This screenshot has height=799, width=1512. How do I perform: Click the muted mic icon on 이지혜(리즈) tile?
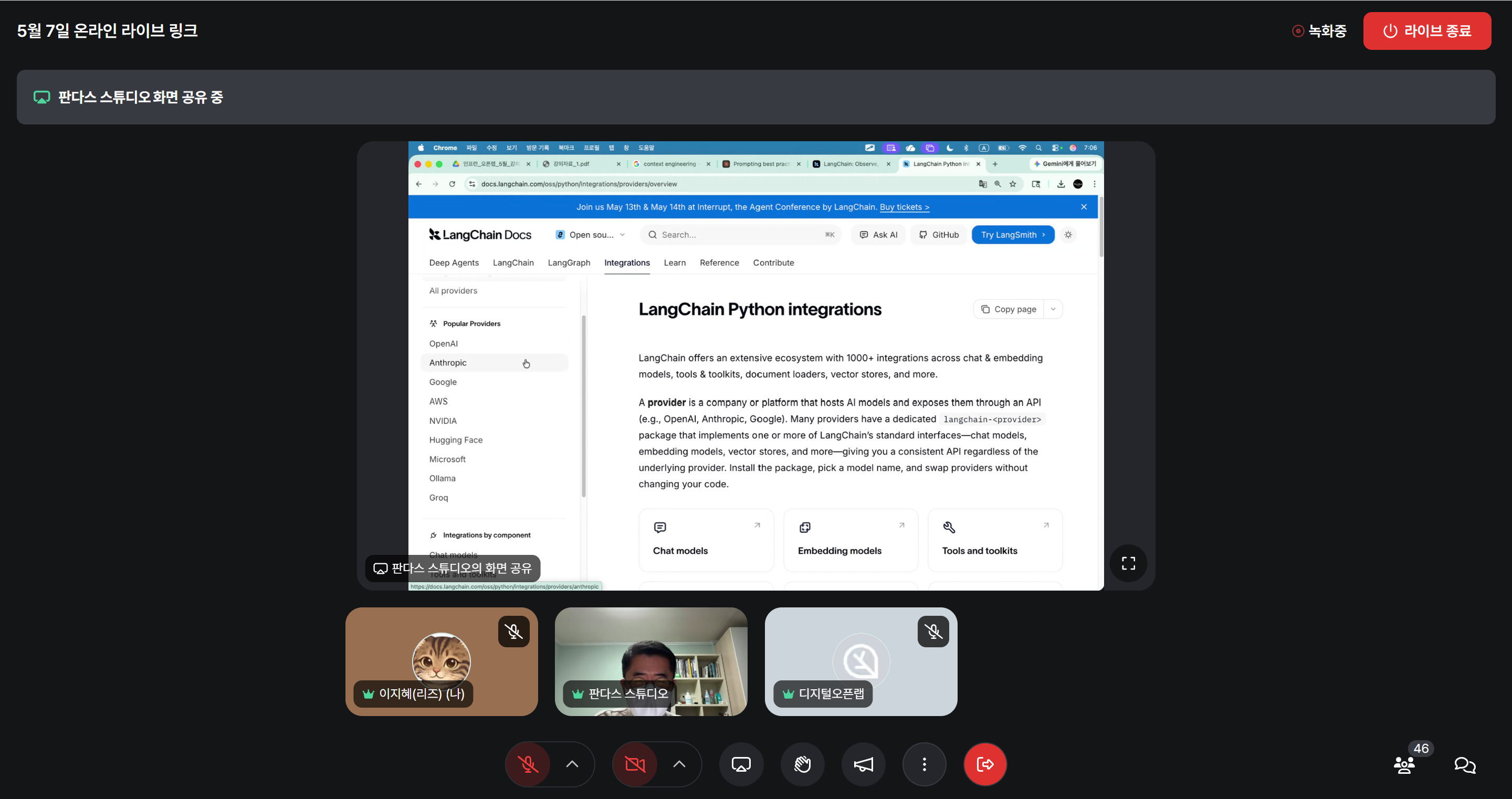click(513, 632)
